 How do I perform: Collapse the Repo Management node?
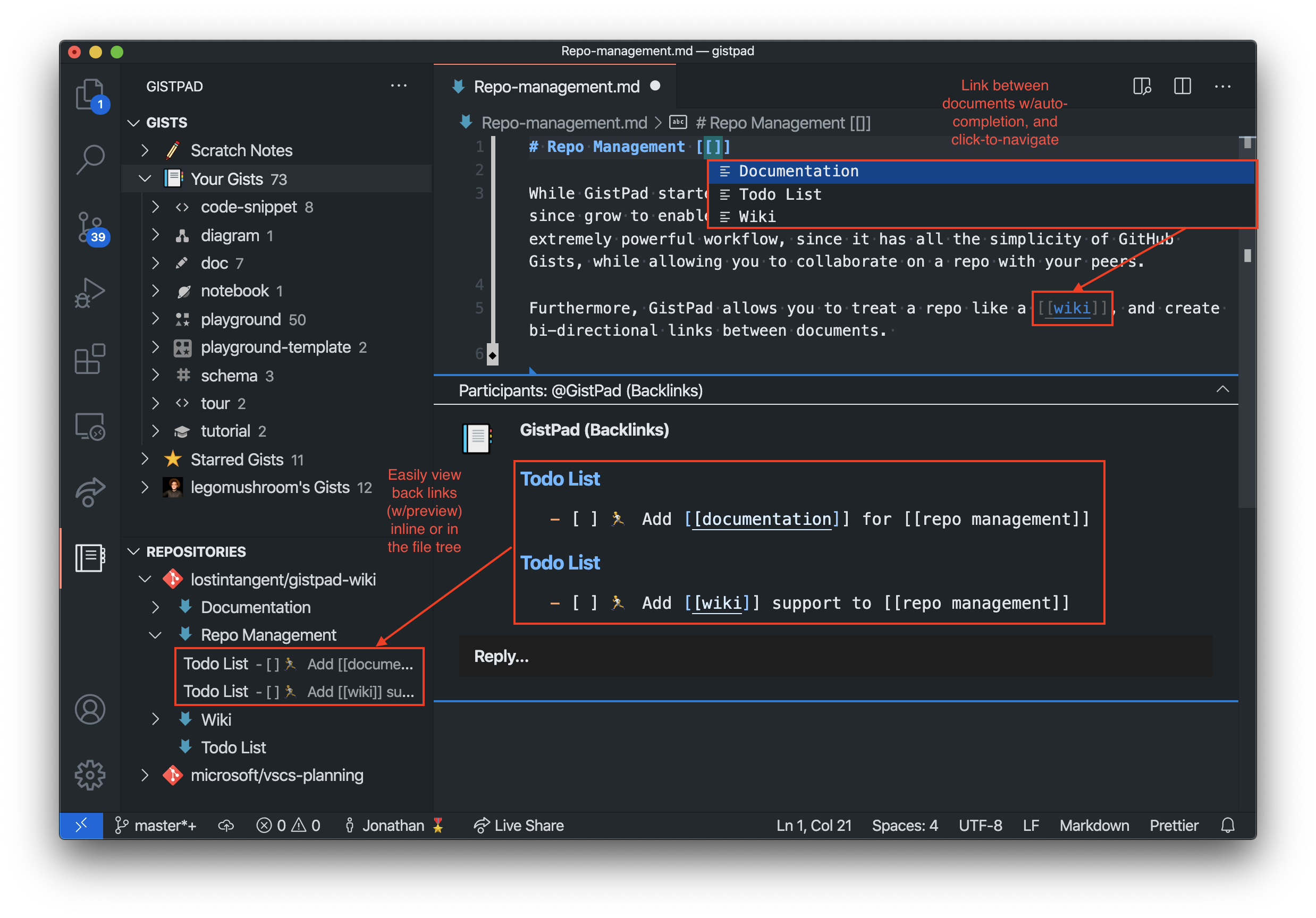155,635
